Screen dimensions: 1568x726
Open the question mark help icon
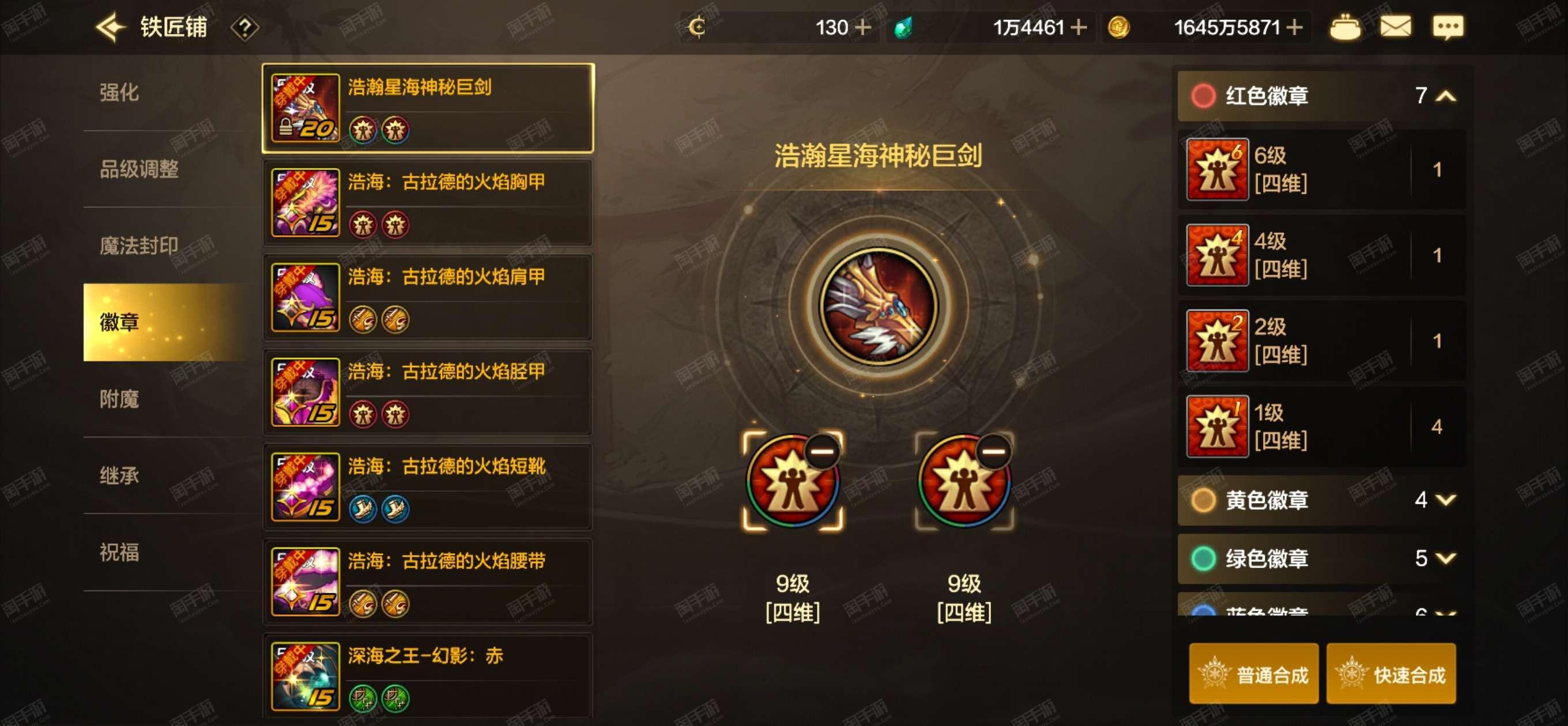[x=244, y=28]
